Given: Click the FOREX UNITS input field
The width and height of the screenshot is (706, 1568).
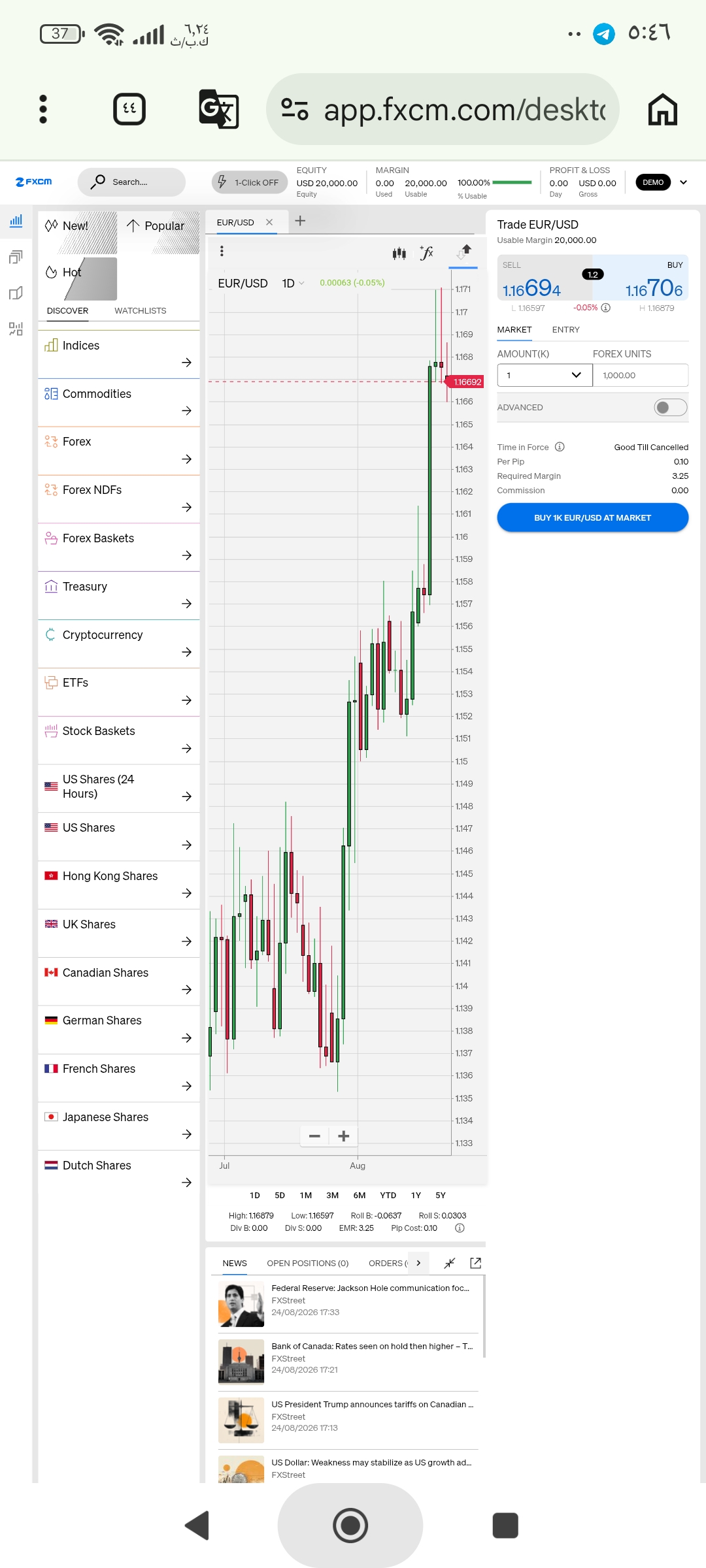Looking at the screenshot, I should click(641, 375).
